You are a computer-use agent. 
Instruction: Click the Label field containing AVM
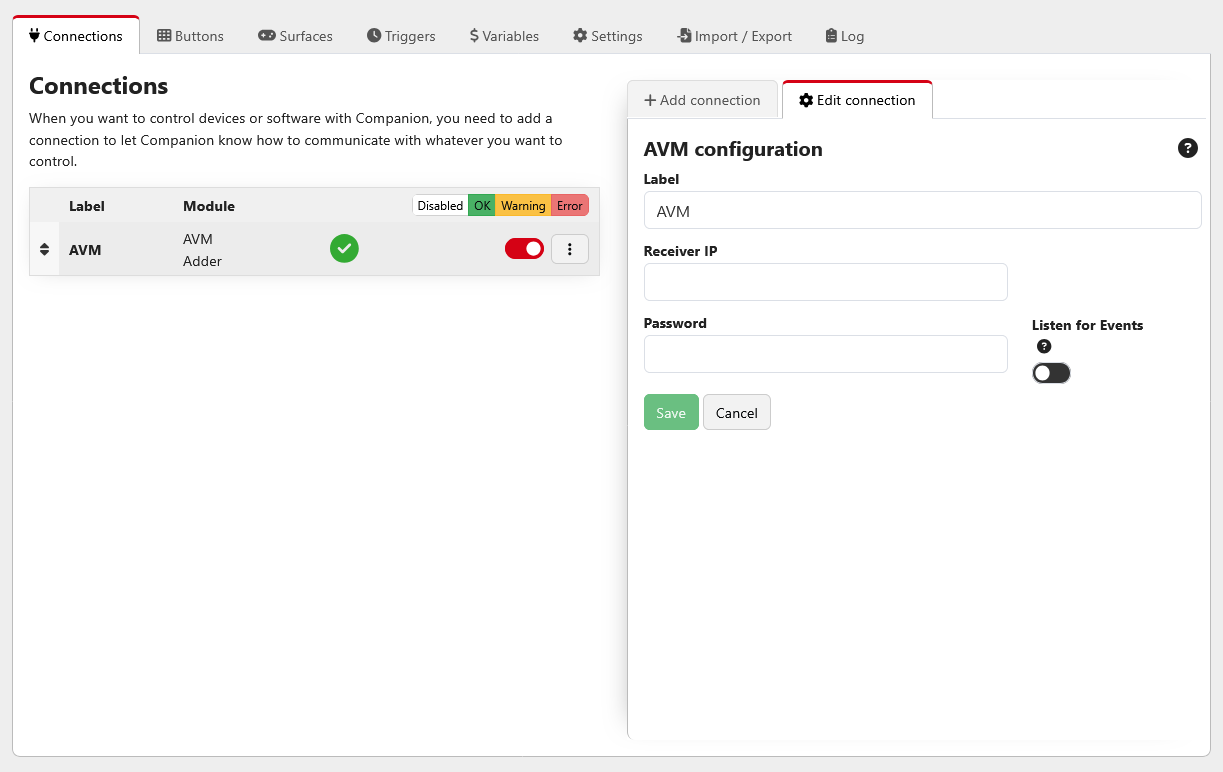(x=921, y=211)
